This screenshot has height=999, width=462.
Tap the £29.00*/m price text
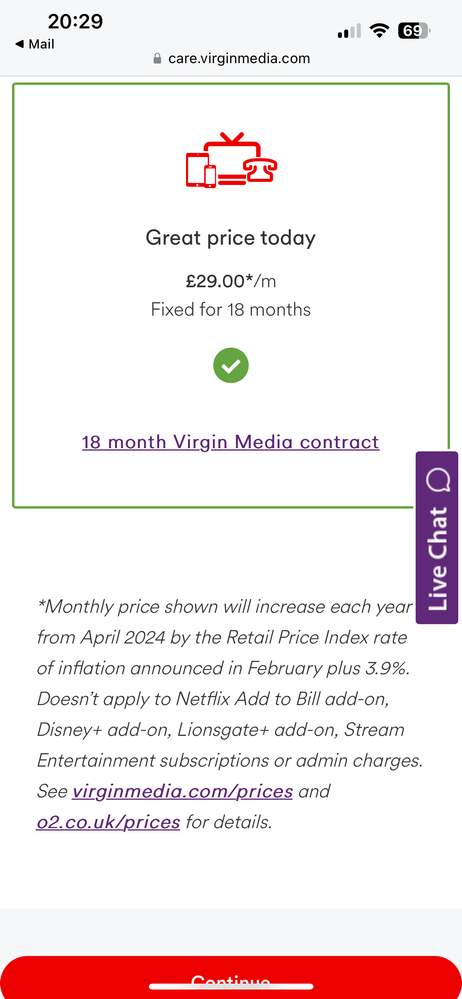231,280
